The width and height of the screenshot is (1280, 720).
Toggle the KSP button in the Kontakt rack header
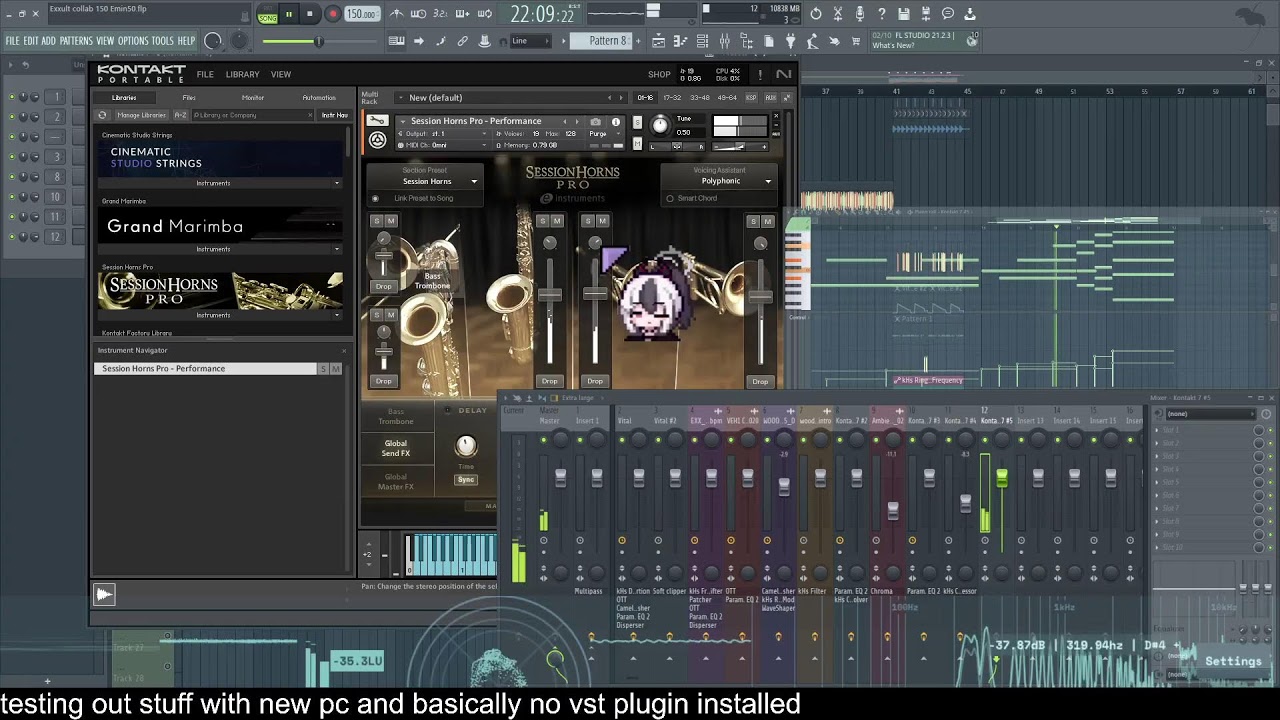tap(751, 98)
